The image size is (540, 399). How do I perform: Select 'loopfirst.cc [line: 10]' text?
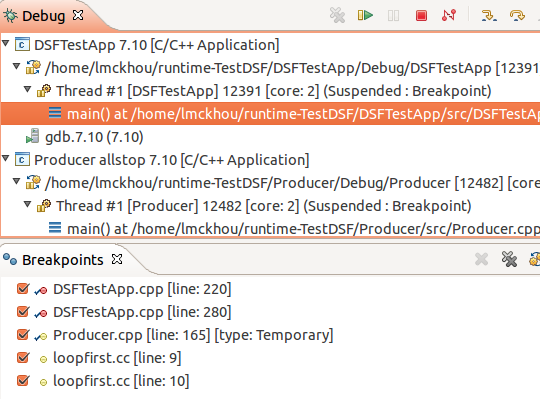(x=121, y=381)
